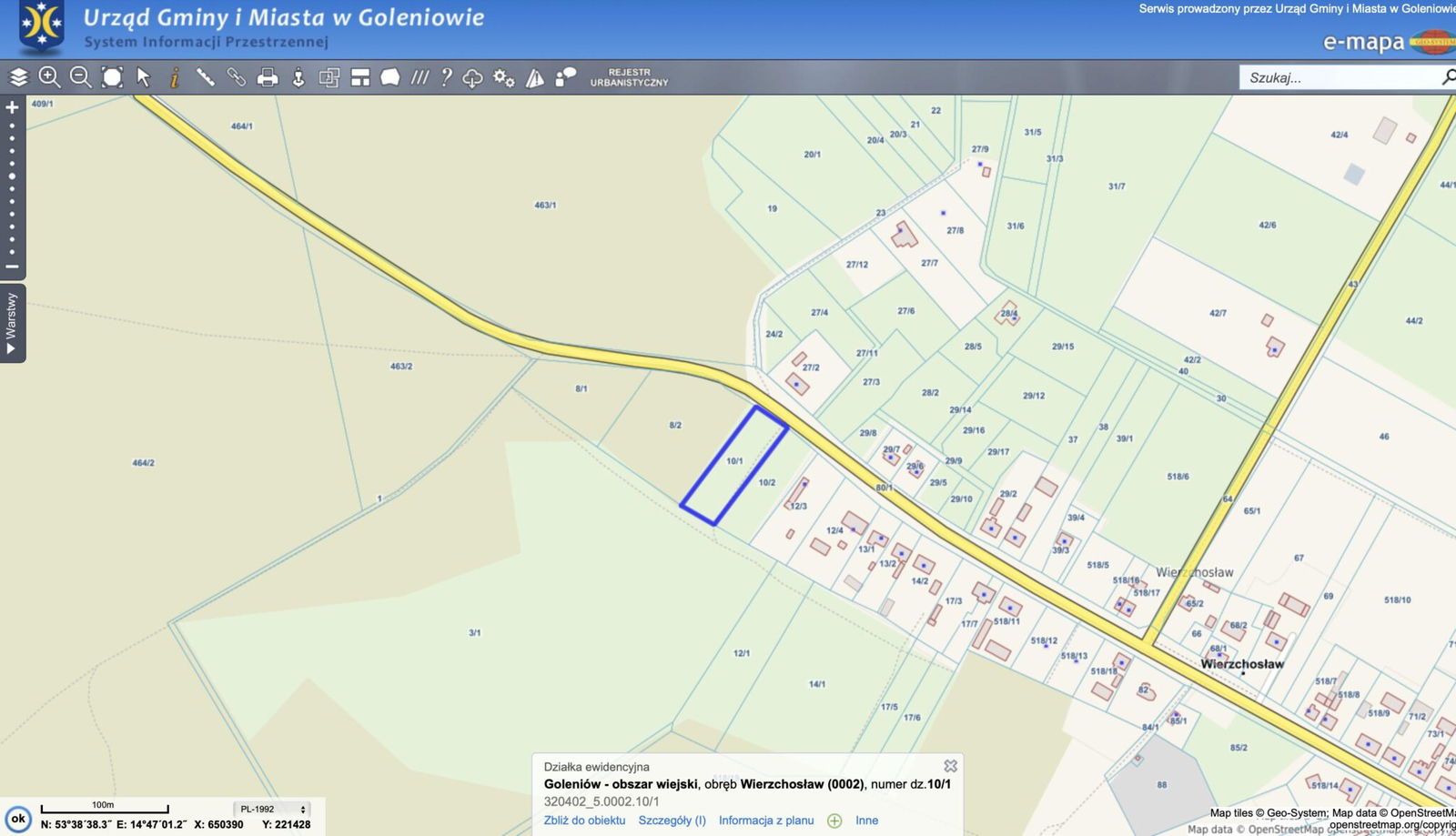
Task: Select the zoom out magnifier tool
Action: 80,77
